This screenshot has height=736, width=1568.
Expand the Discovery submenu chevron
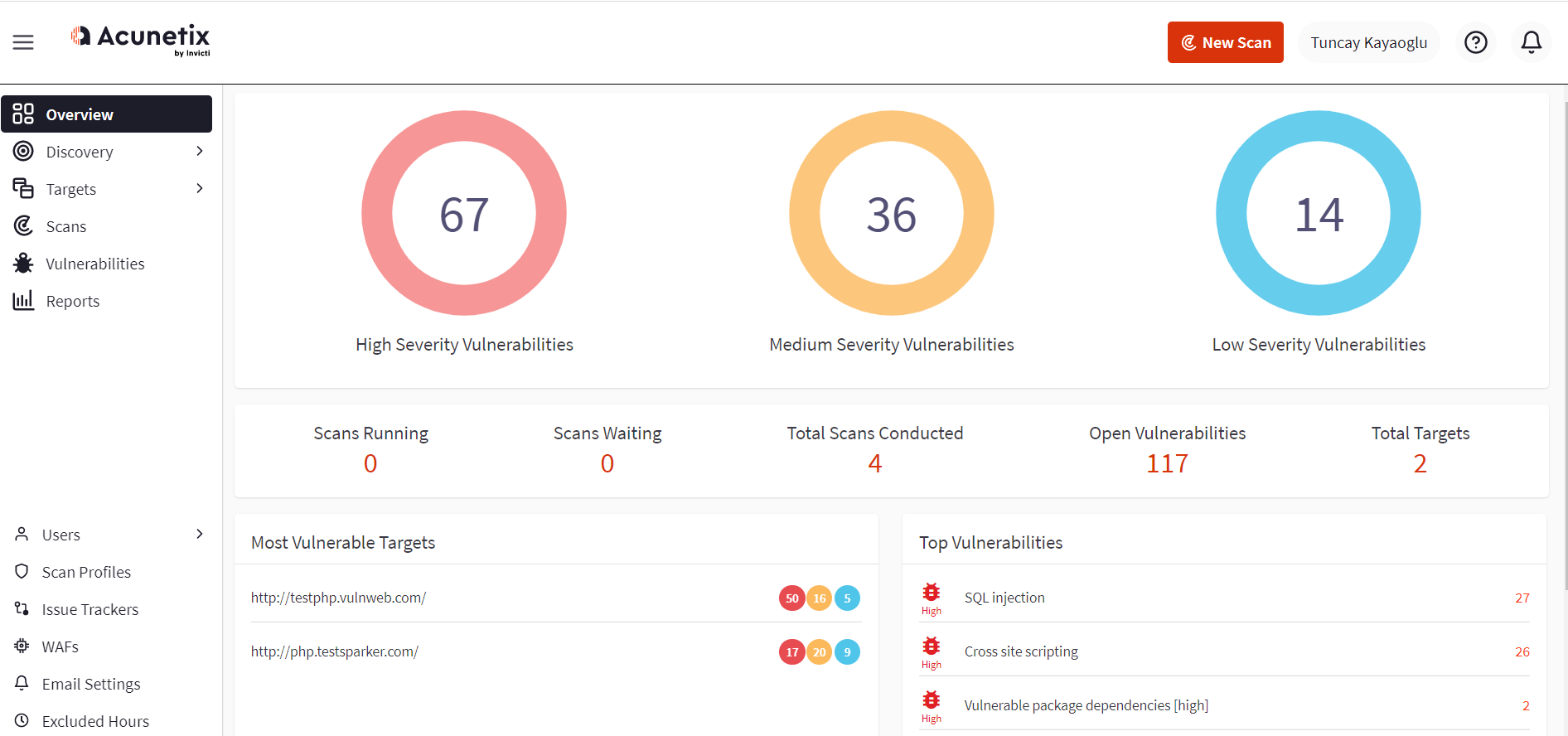(199, 152)
